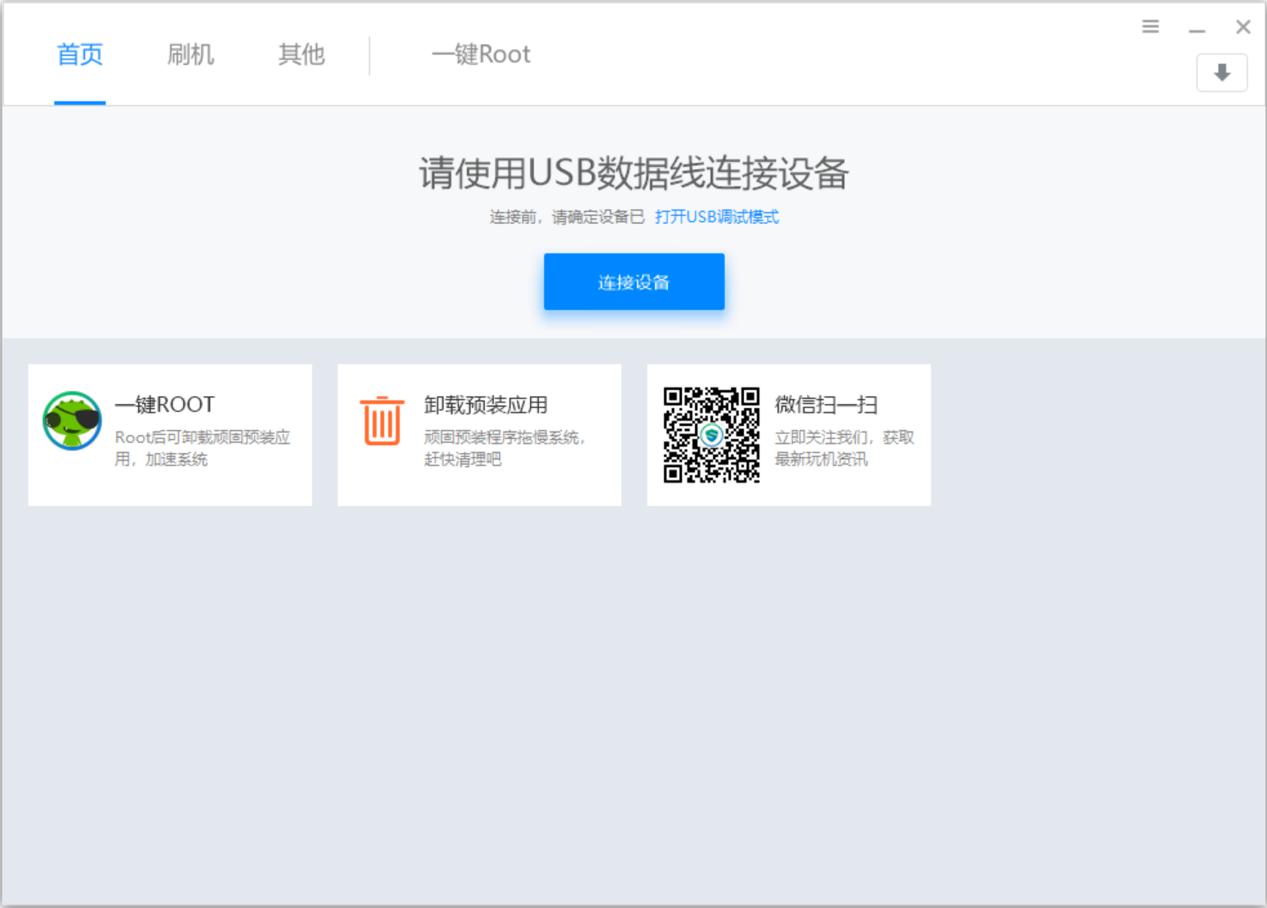Open 卸载预装应用 card title
The width and height of the screenshot is (1267, 908).
[485, 405]
